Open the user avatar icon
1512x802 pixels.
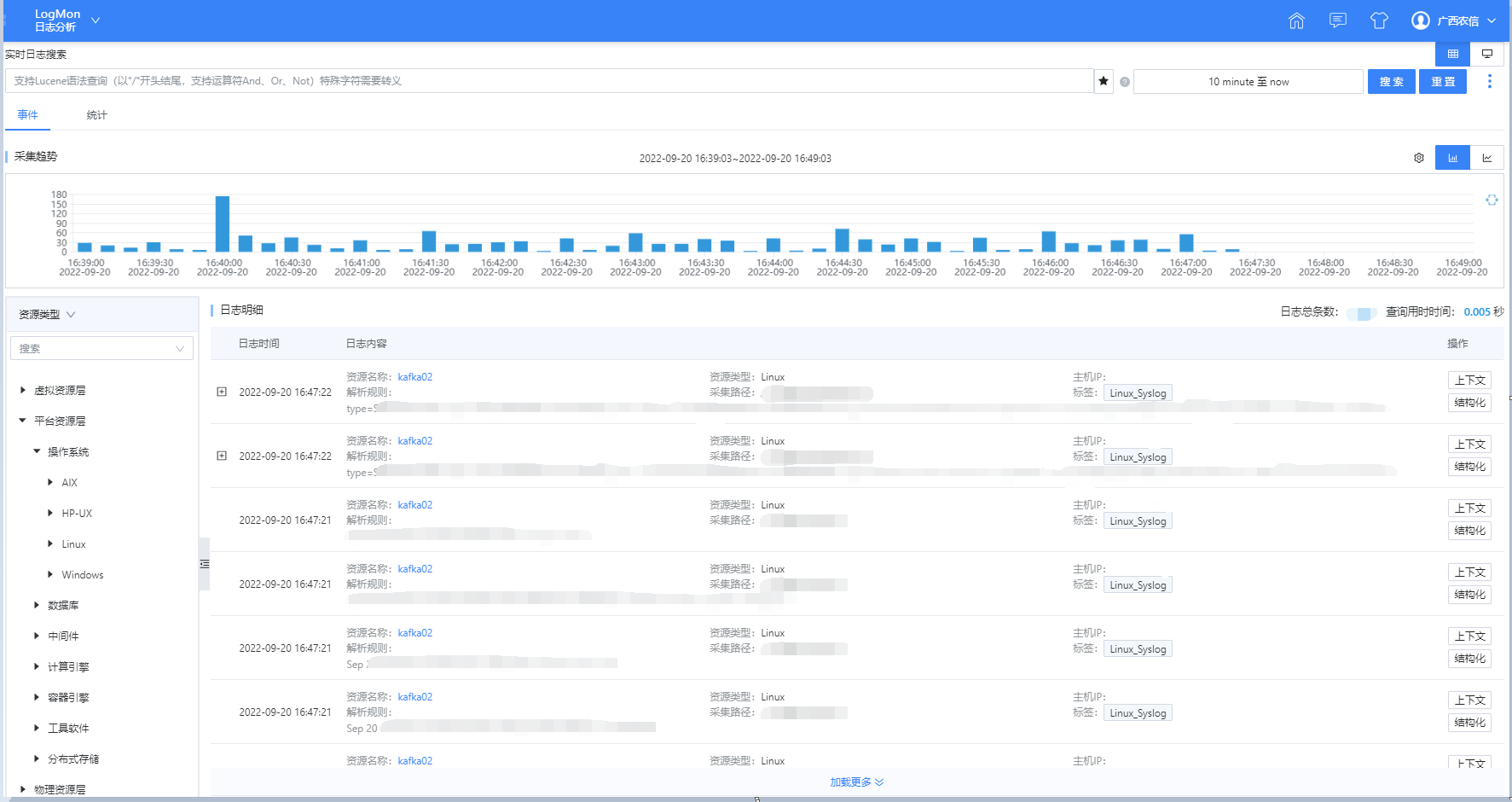[x=1421, y=20]
